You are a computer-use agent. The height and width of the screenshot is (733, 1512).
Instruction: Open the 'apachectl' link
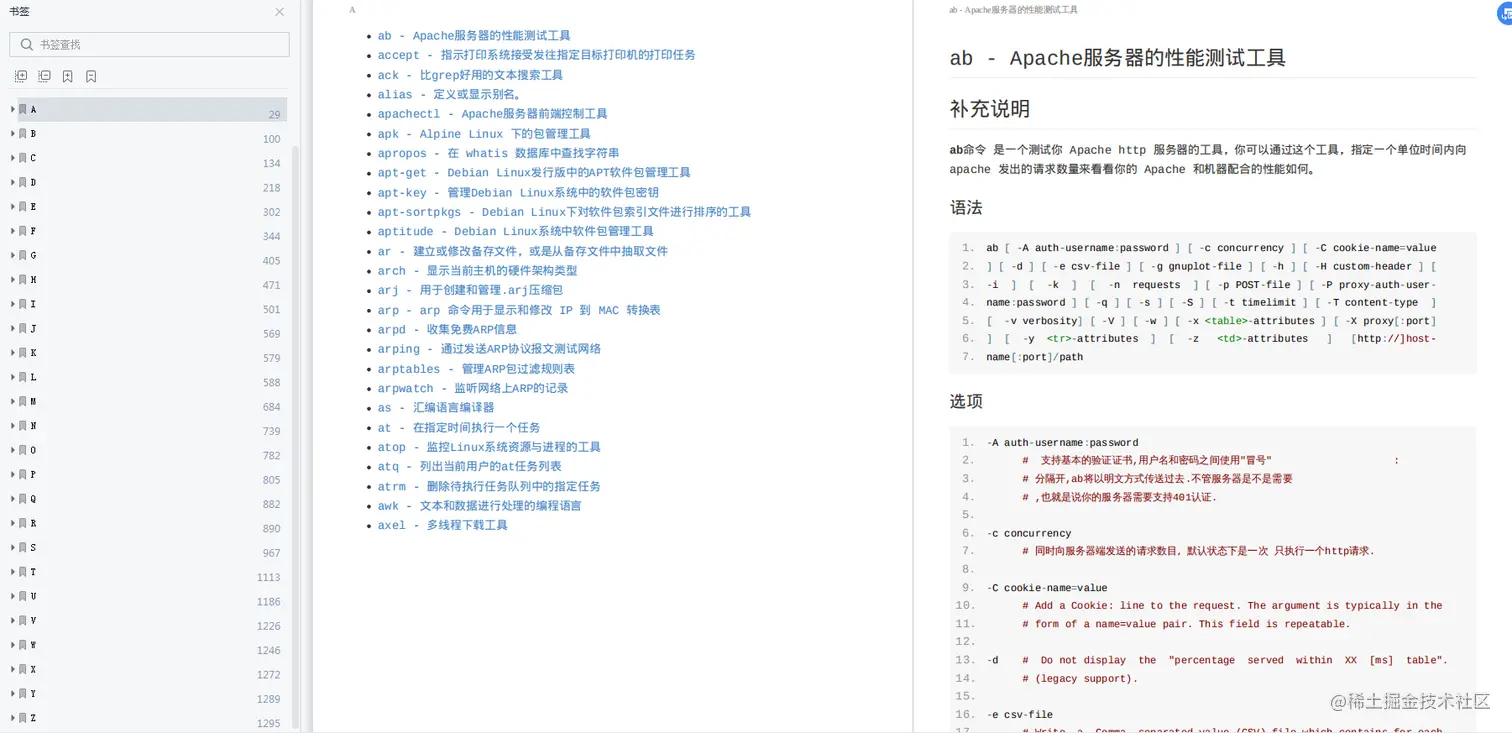pyautogui.click(x=492, y=114)
